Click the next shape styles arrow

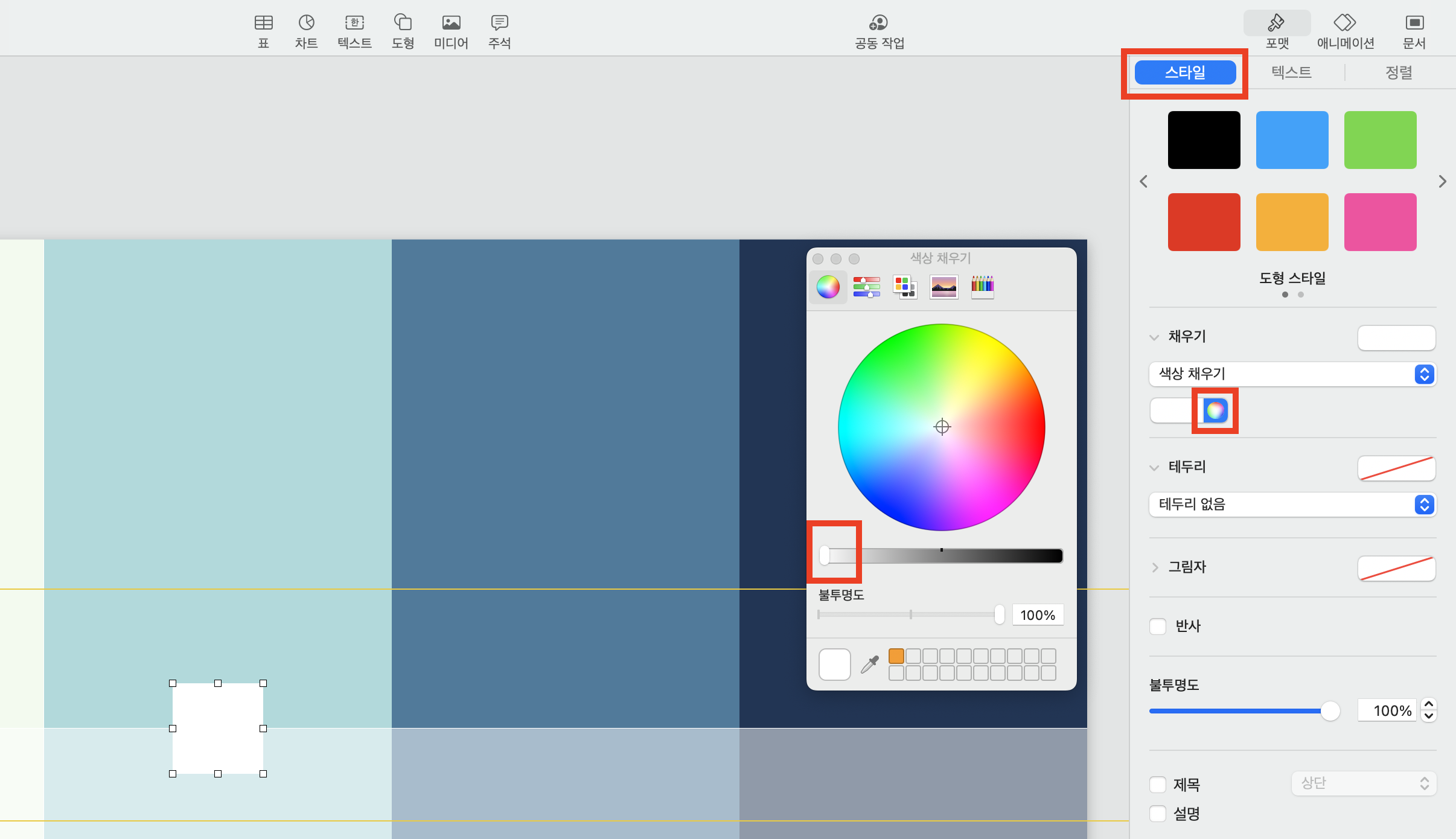point(1442,182)
